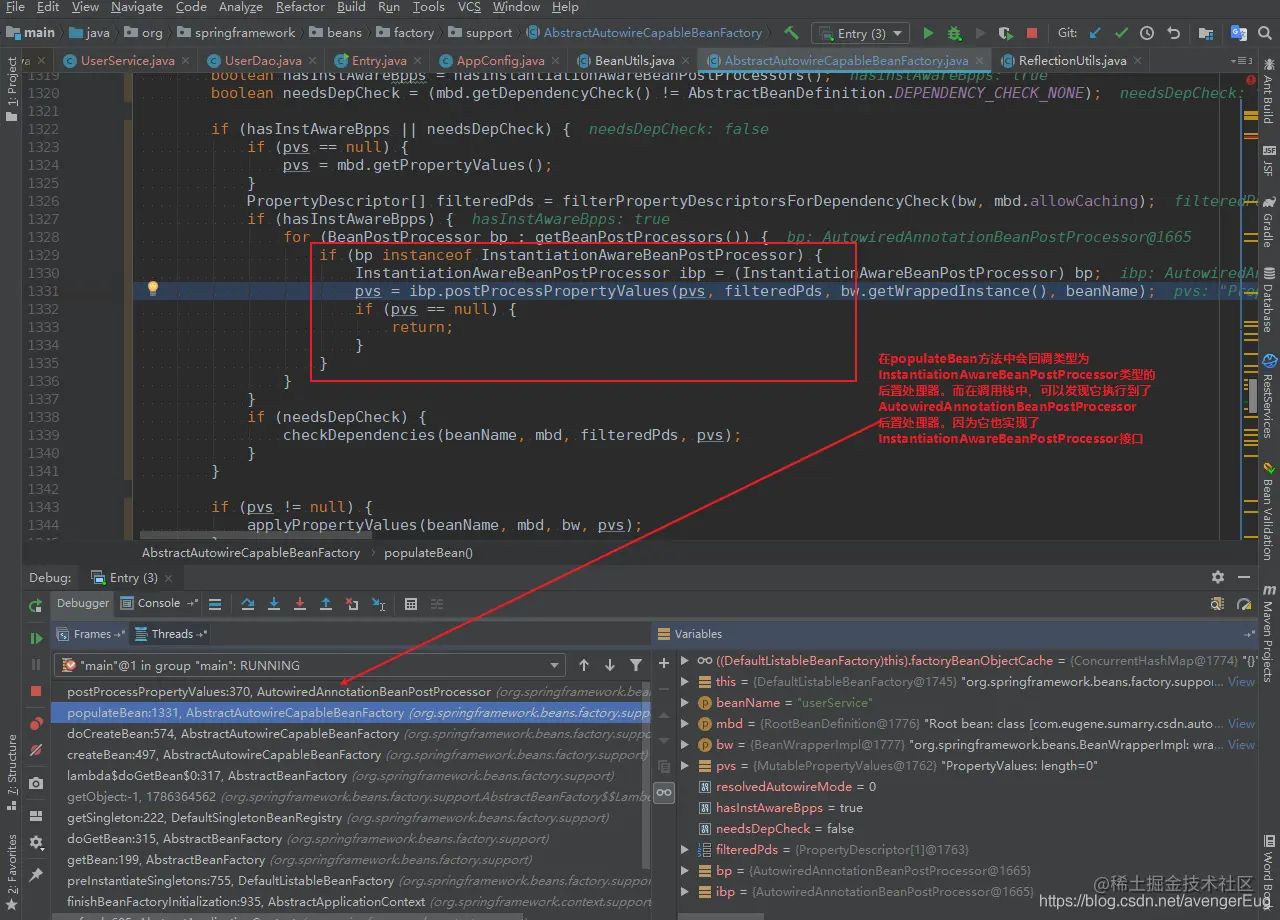Click the Step Out icon
The width and height of the screenshot is (1280, 920).
click(326, 604)
